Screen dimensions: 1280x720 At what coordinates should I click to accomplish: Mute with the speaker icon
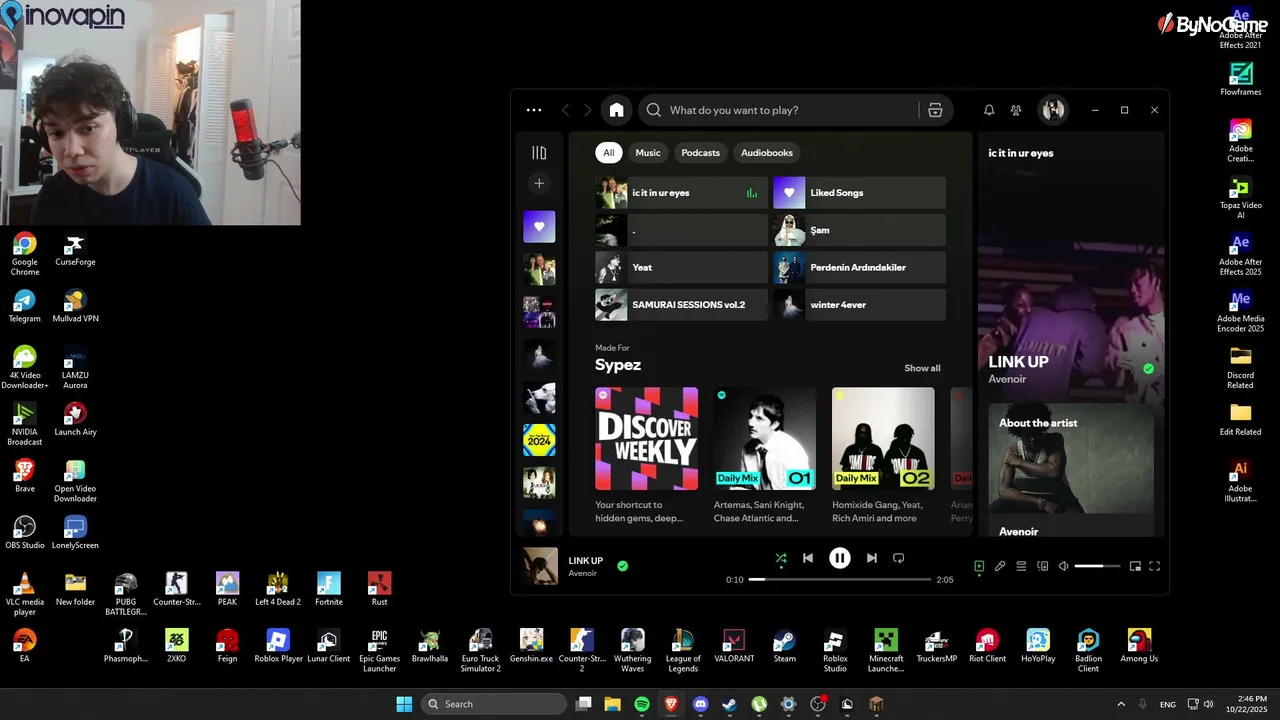(x=1063, y=566)
